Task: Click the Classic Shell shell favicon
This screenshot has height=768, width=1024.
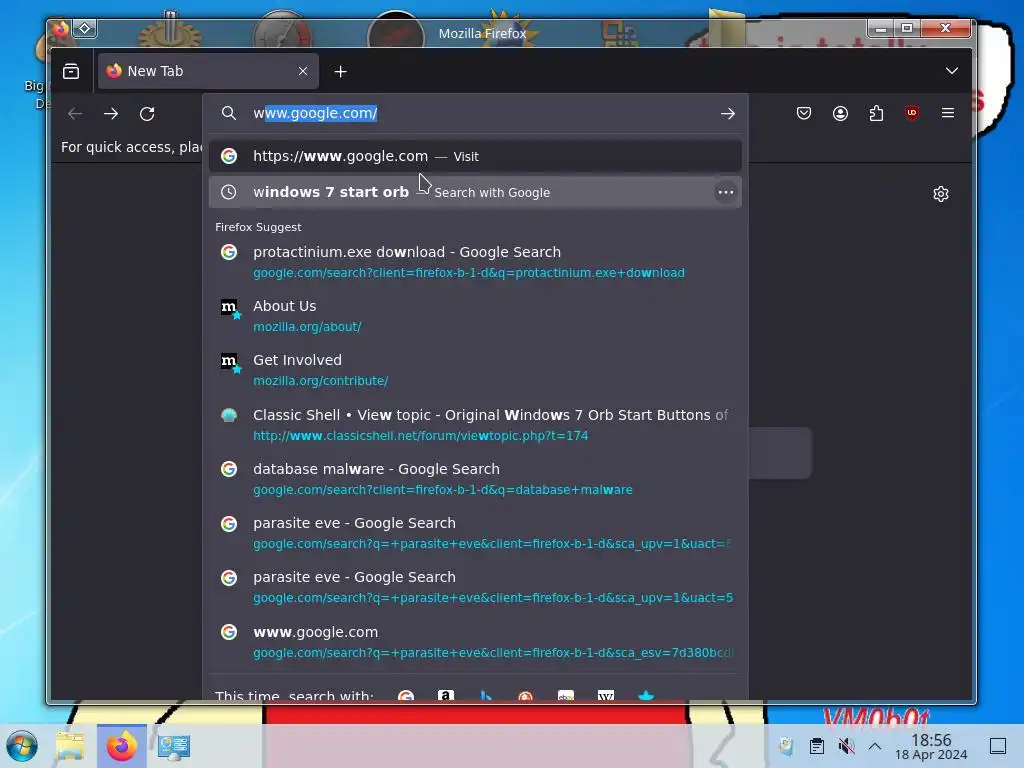Action: click(229, 415)
